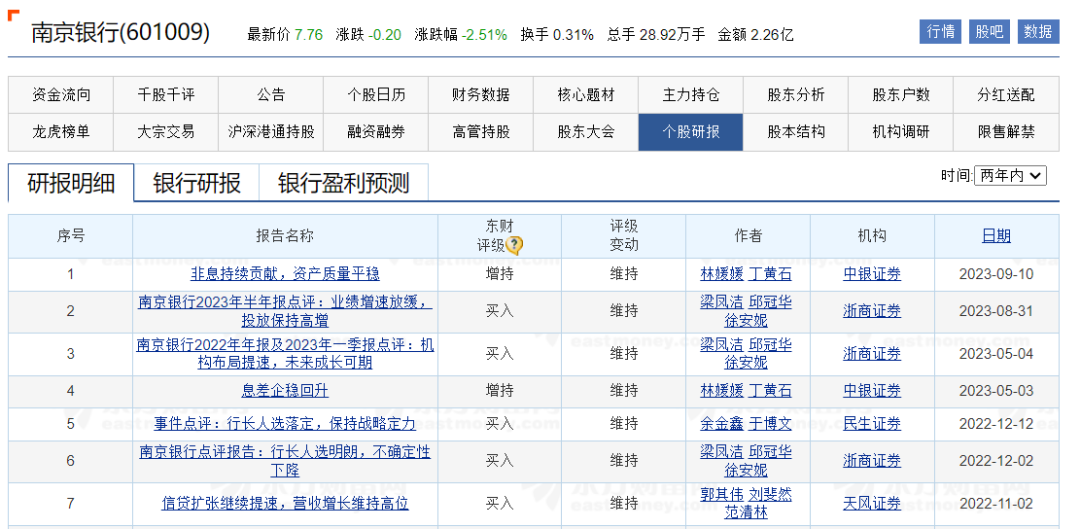1080x529 pixels.
Task: Click the date 2023-09-10
Action: tap(996, 274)
